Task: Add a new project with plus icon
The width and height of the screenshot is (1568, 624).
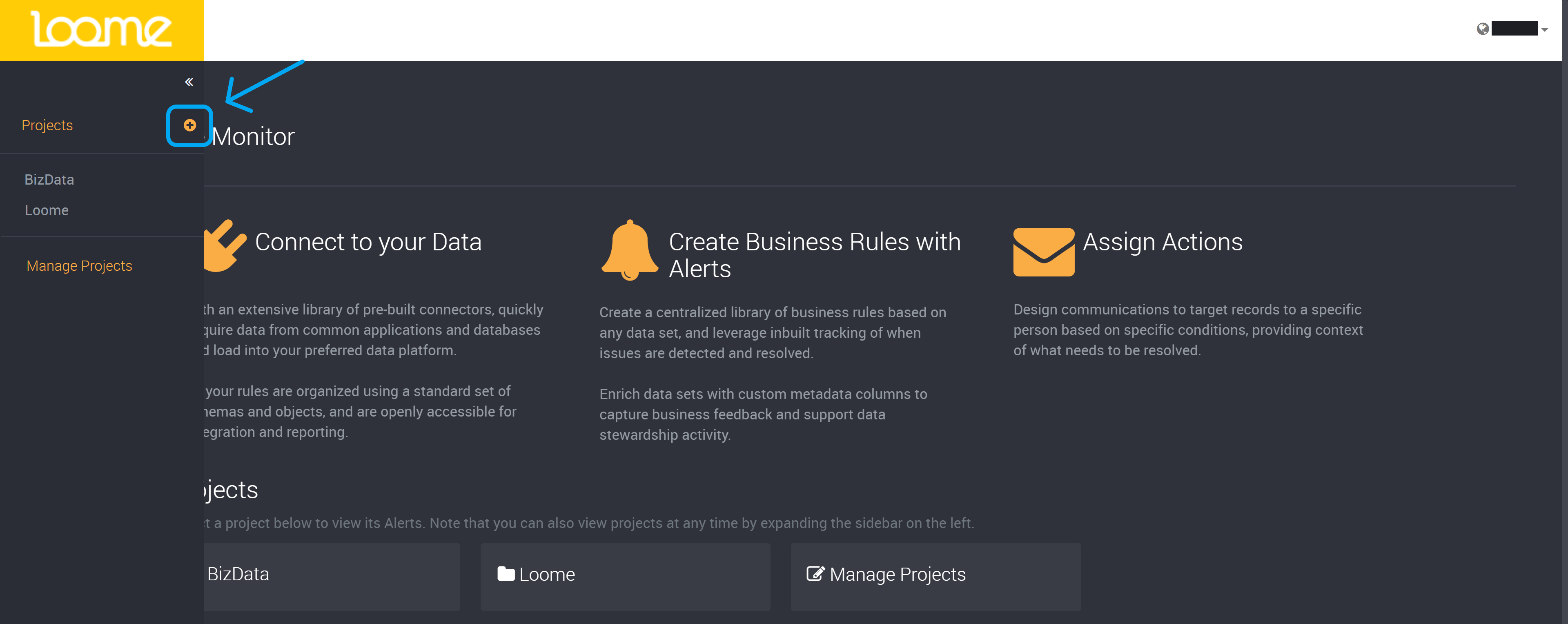Action: [190, 125]
